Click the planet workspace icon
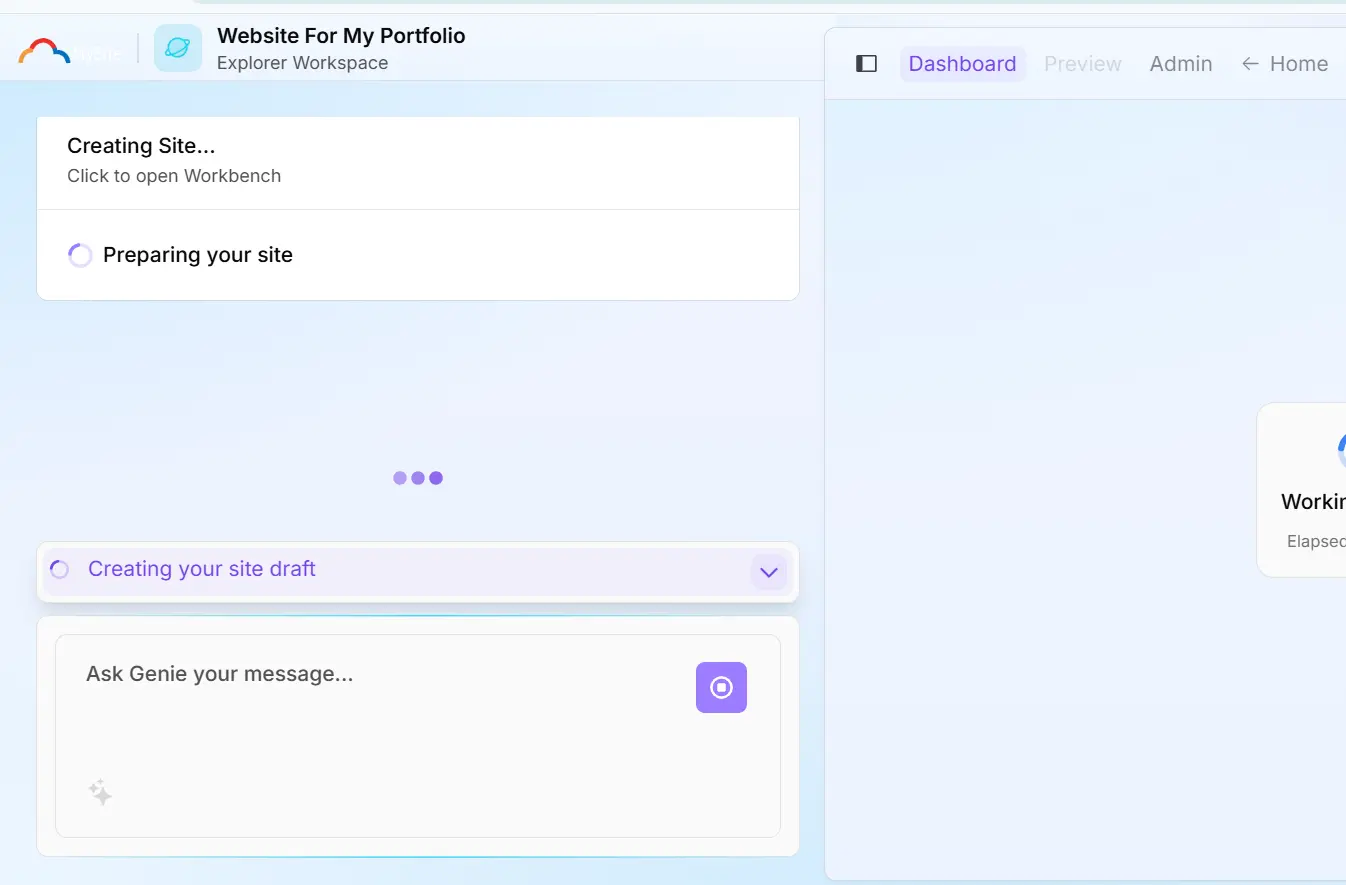This screenshot has width=1346, height=885. point(178,48)
